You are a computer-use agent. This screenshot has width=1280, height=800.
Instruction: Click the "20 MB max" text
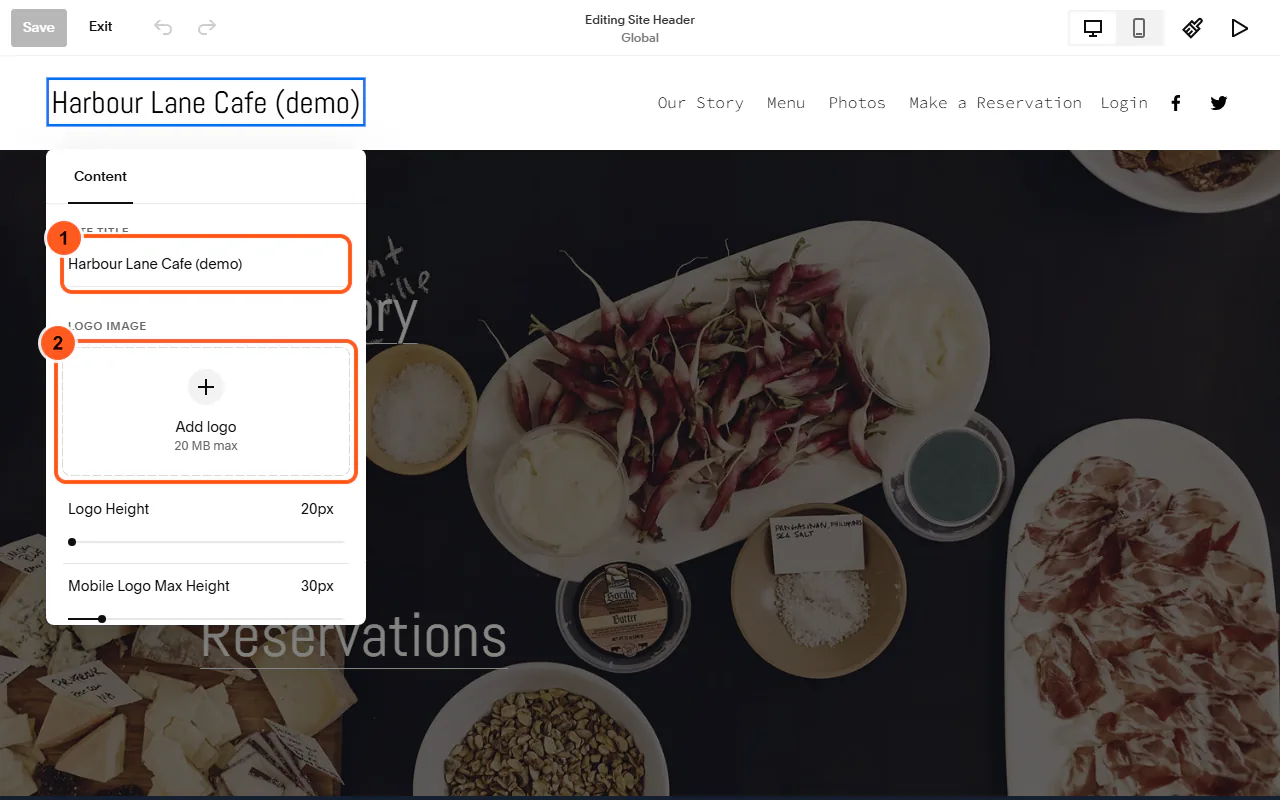pos(206,446)
